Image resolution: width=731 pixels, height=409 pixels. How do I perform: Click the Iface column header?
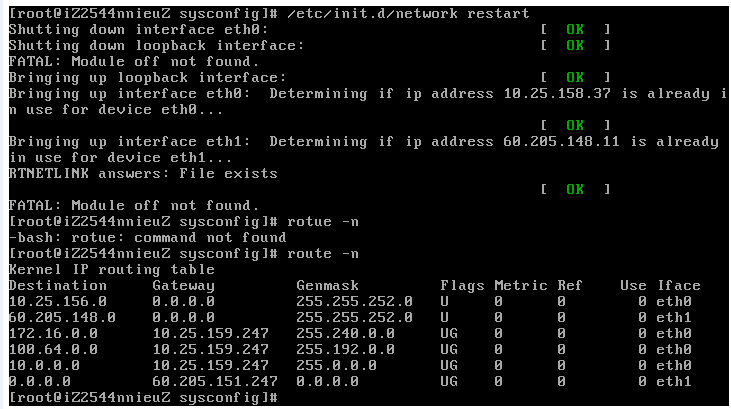point(679,285)
